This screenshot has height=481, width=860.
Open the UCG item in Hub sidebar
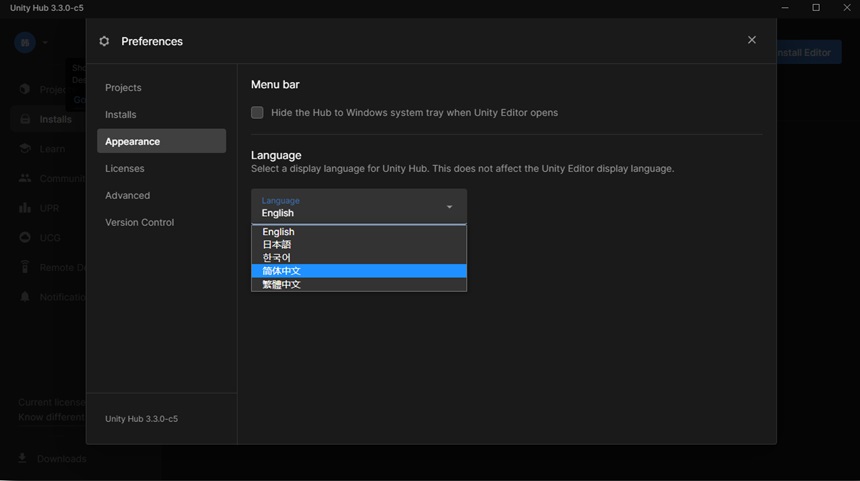point(50,237)
